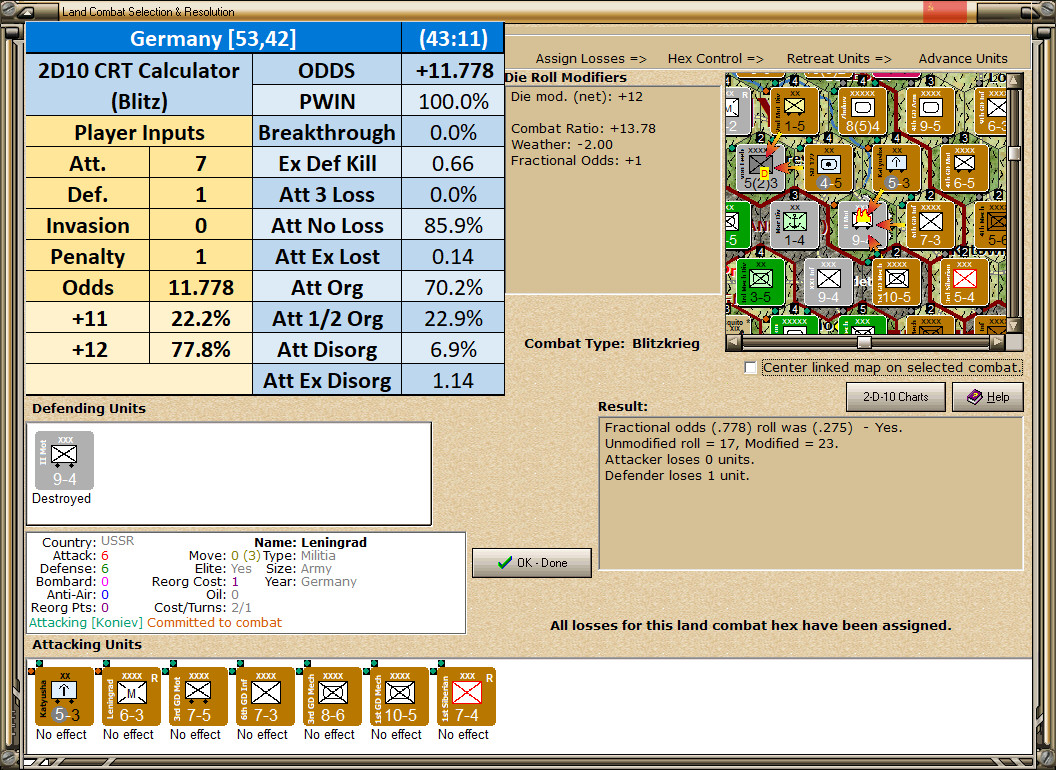Click the PWIN 100.0% cell
The height and width of the screenshot is (770, 1056).
tap(453, 102)
